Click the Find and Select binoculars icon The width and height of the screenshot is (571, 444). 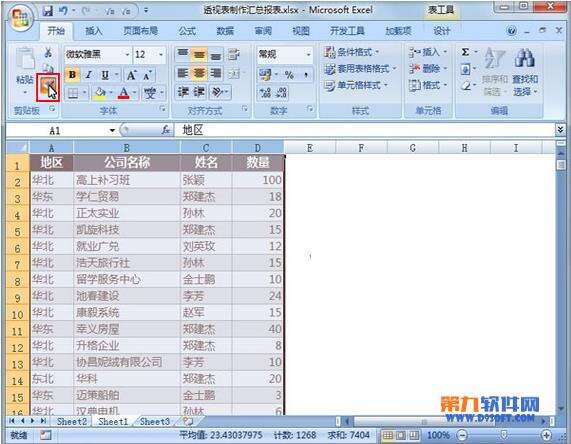point(524,58)
